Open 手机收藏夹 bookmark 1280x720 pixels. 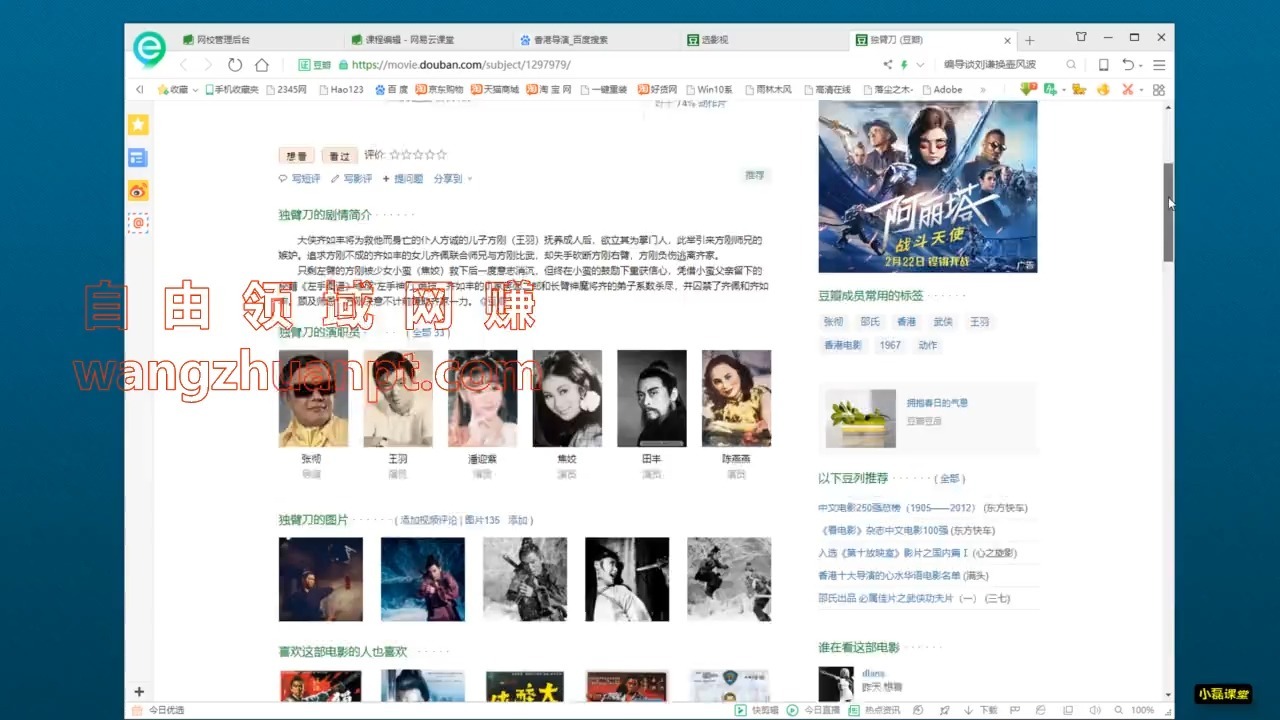click(x=231, y=89)
